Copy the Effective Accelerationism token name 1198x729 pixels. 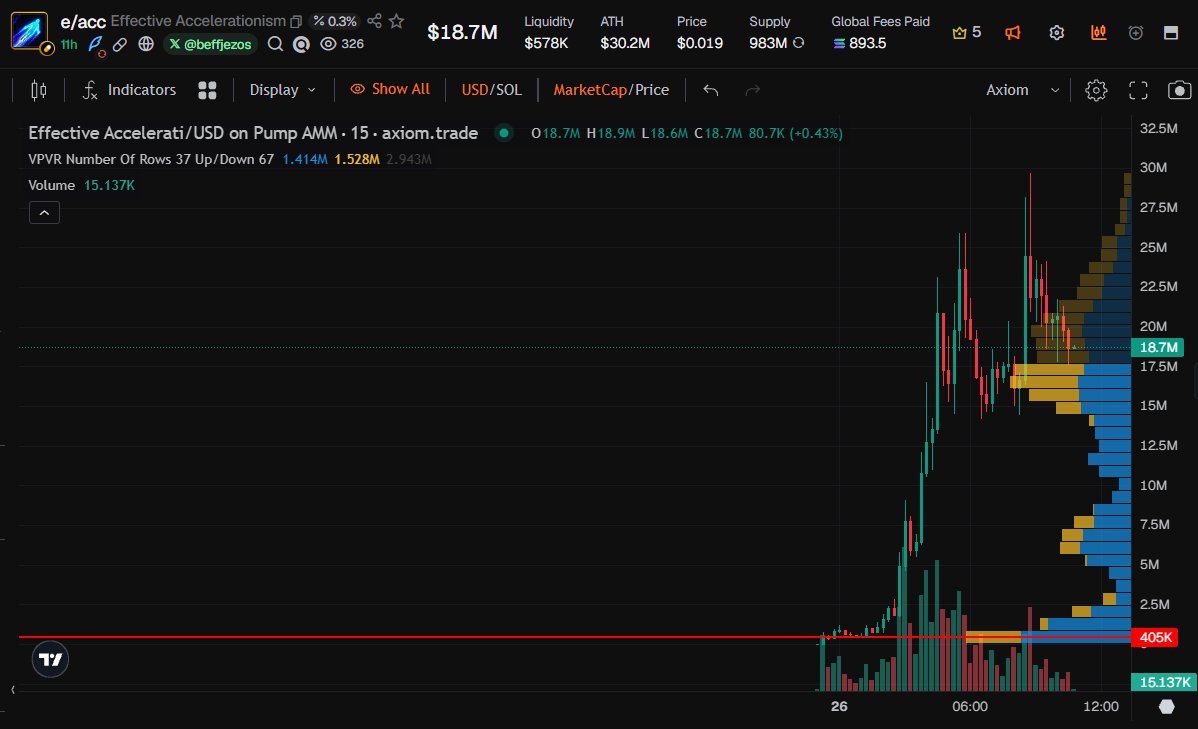[296, 21]
